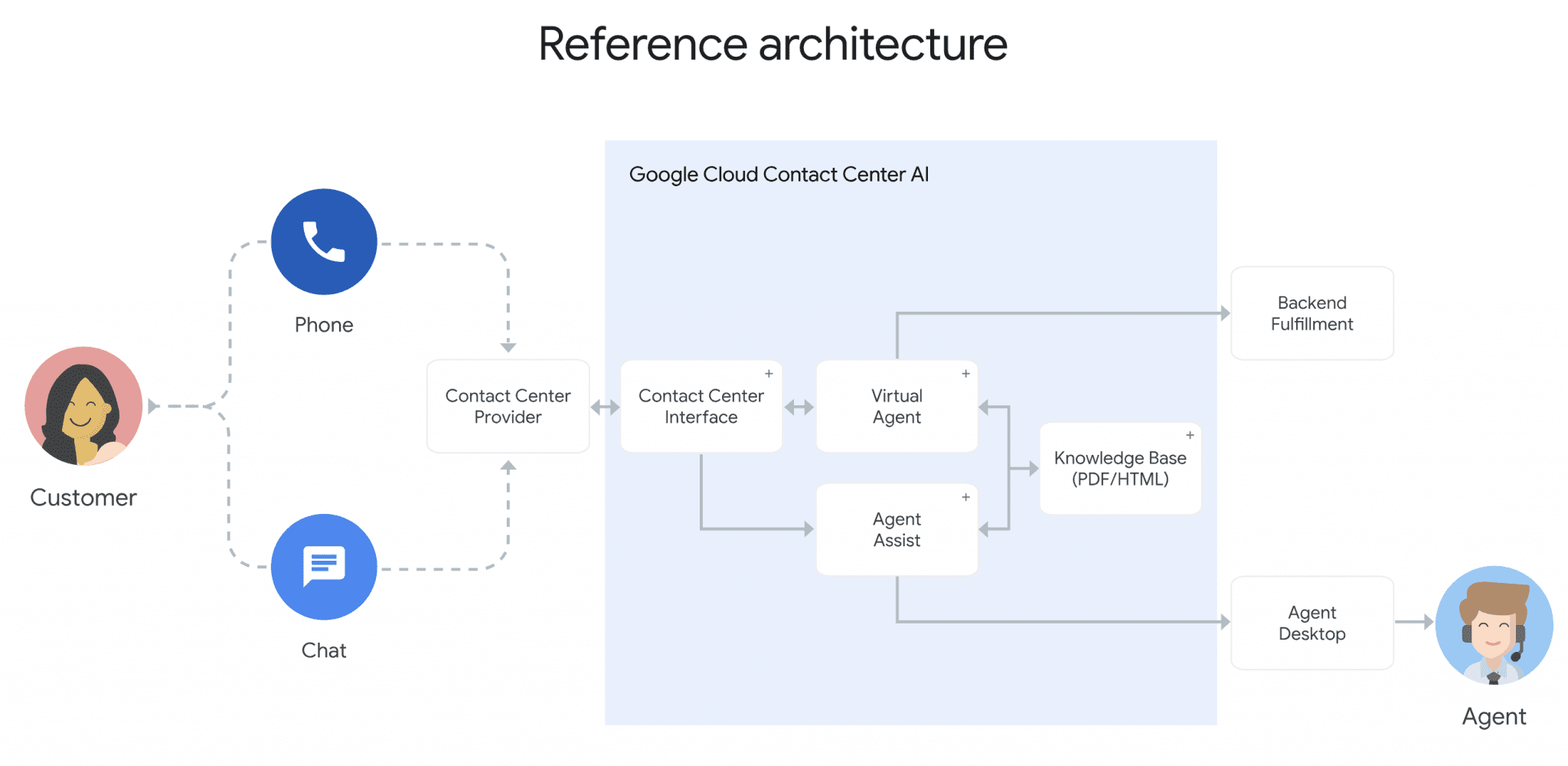Click the blue Phone icon circle
Screen dimensions: 1568x766
(x=324, y=242)
